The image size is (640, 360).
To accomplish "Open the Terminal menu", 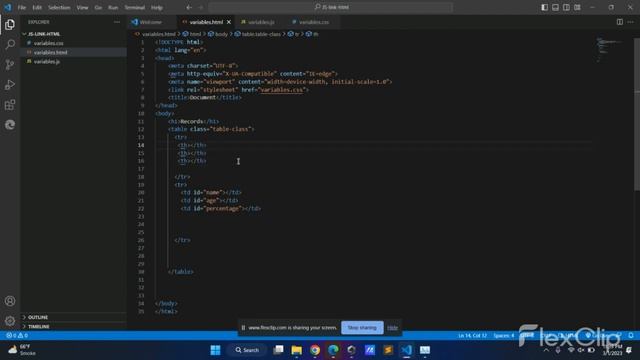I will coord(135,7).
